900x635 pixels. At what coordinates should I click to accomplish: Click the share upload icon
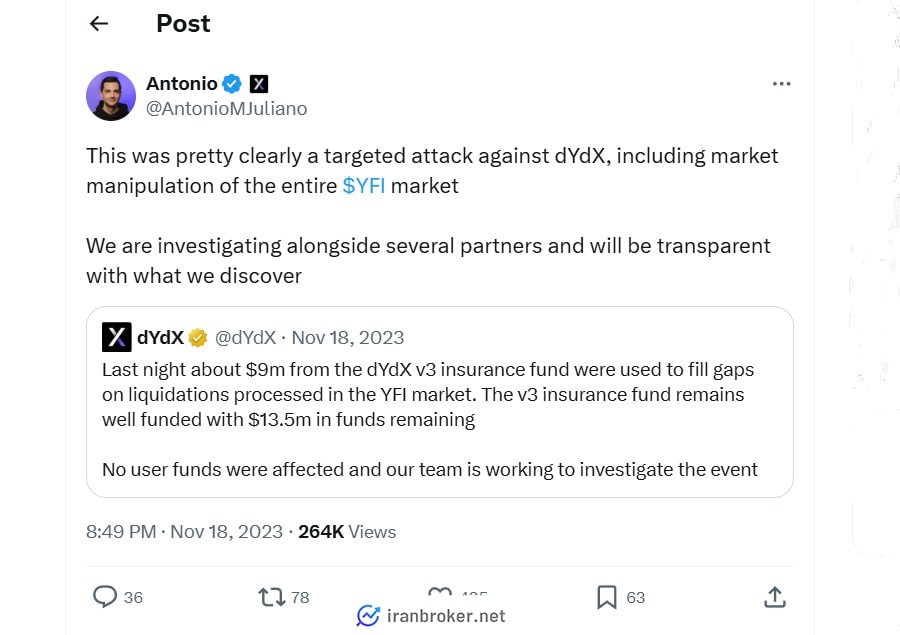point(775,597)
